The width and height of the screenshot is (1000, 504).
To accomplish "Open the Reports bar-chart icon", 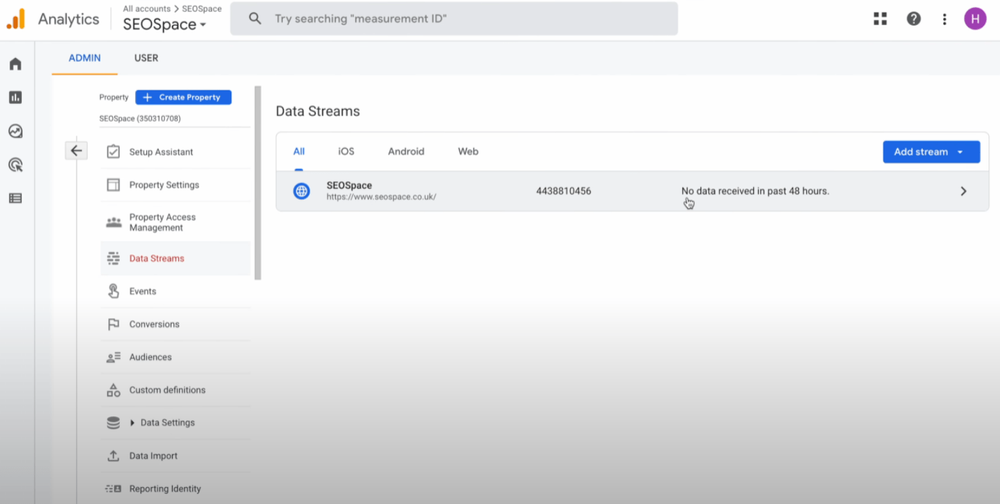I will (15, 98).
